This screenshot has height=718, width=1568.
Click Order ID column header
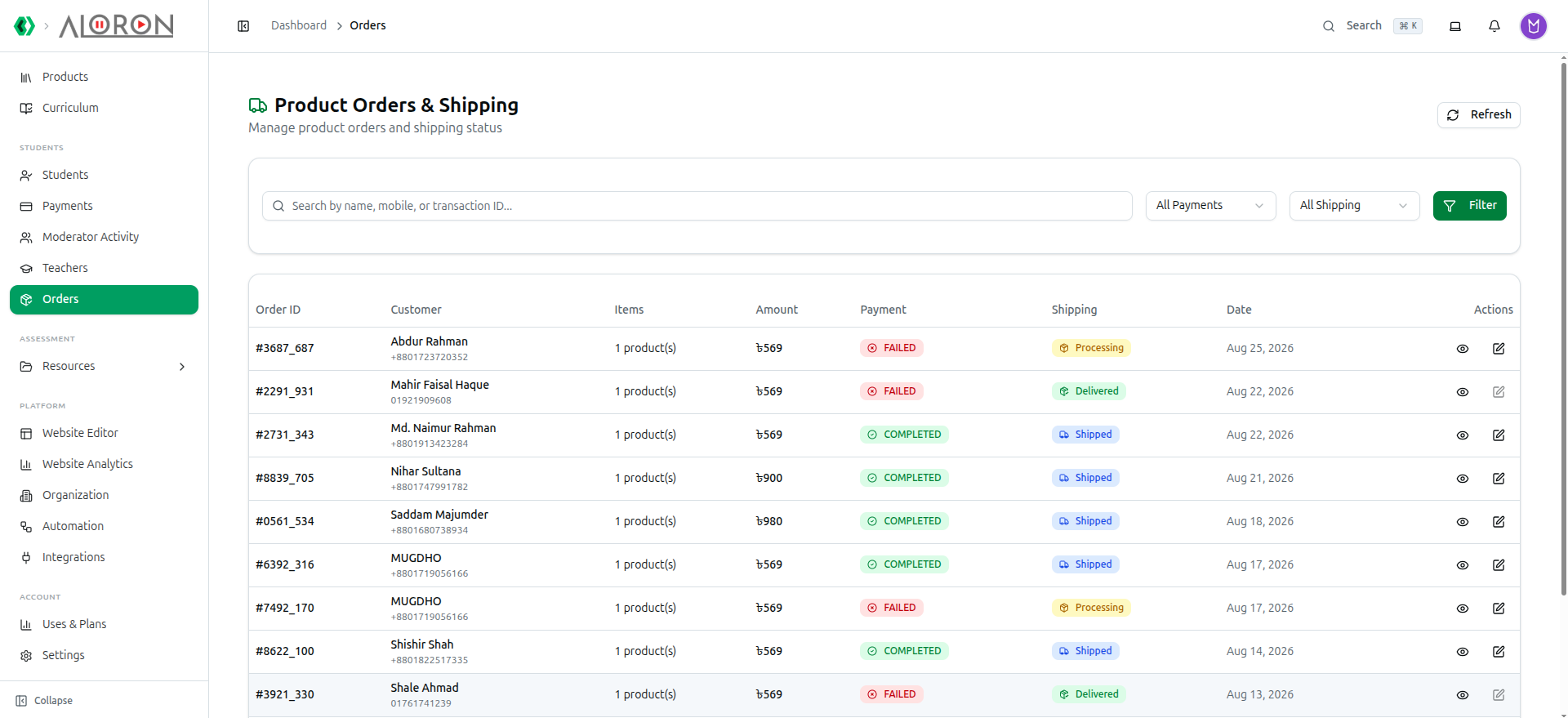pyautogui.click(x=278, y=310)
